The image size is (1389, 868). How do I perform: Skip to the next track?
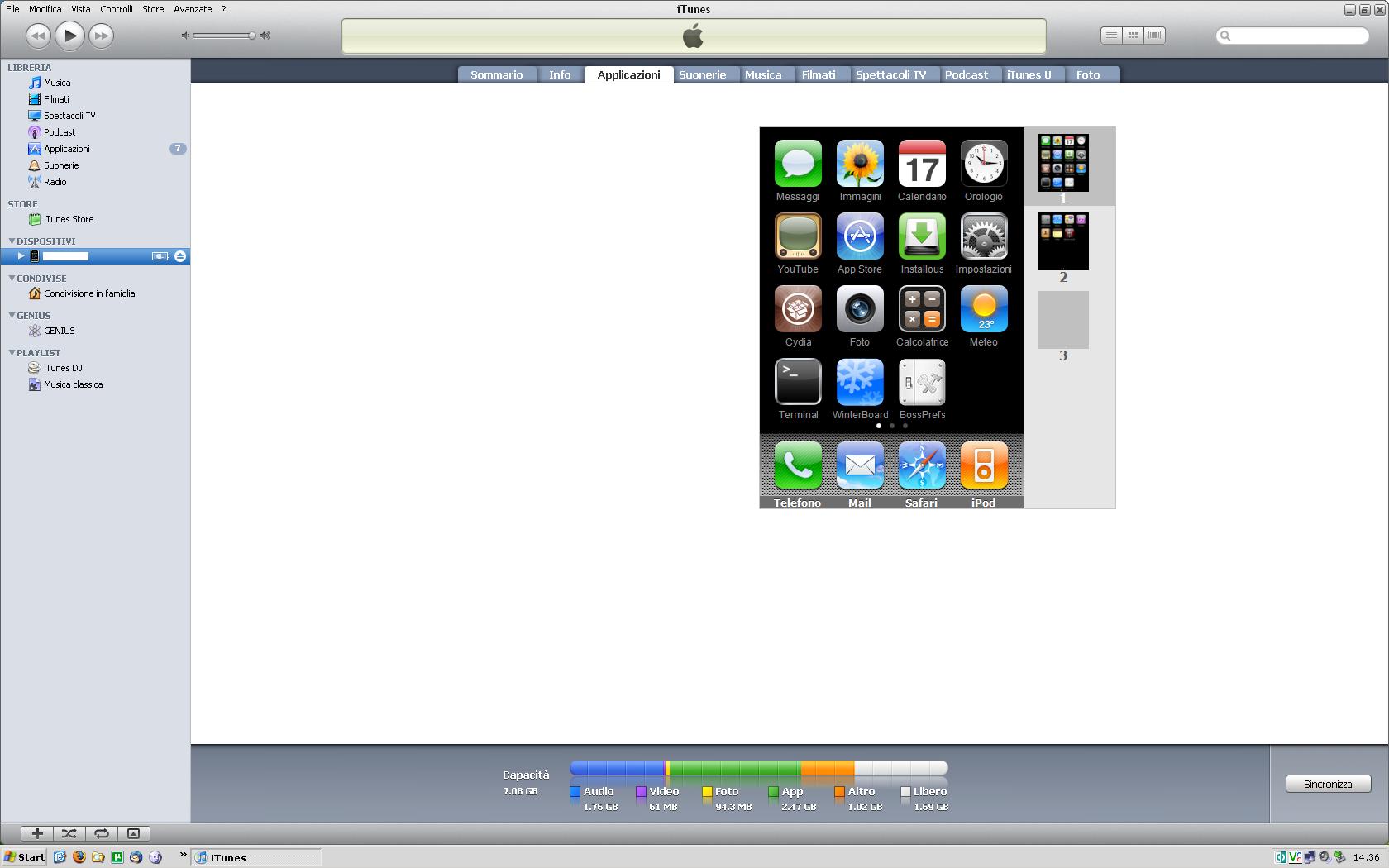click(x=101, y=35)
